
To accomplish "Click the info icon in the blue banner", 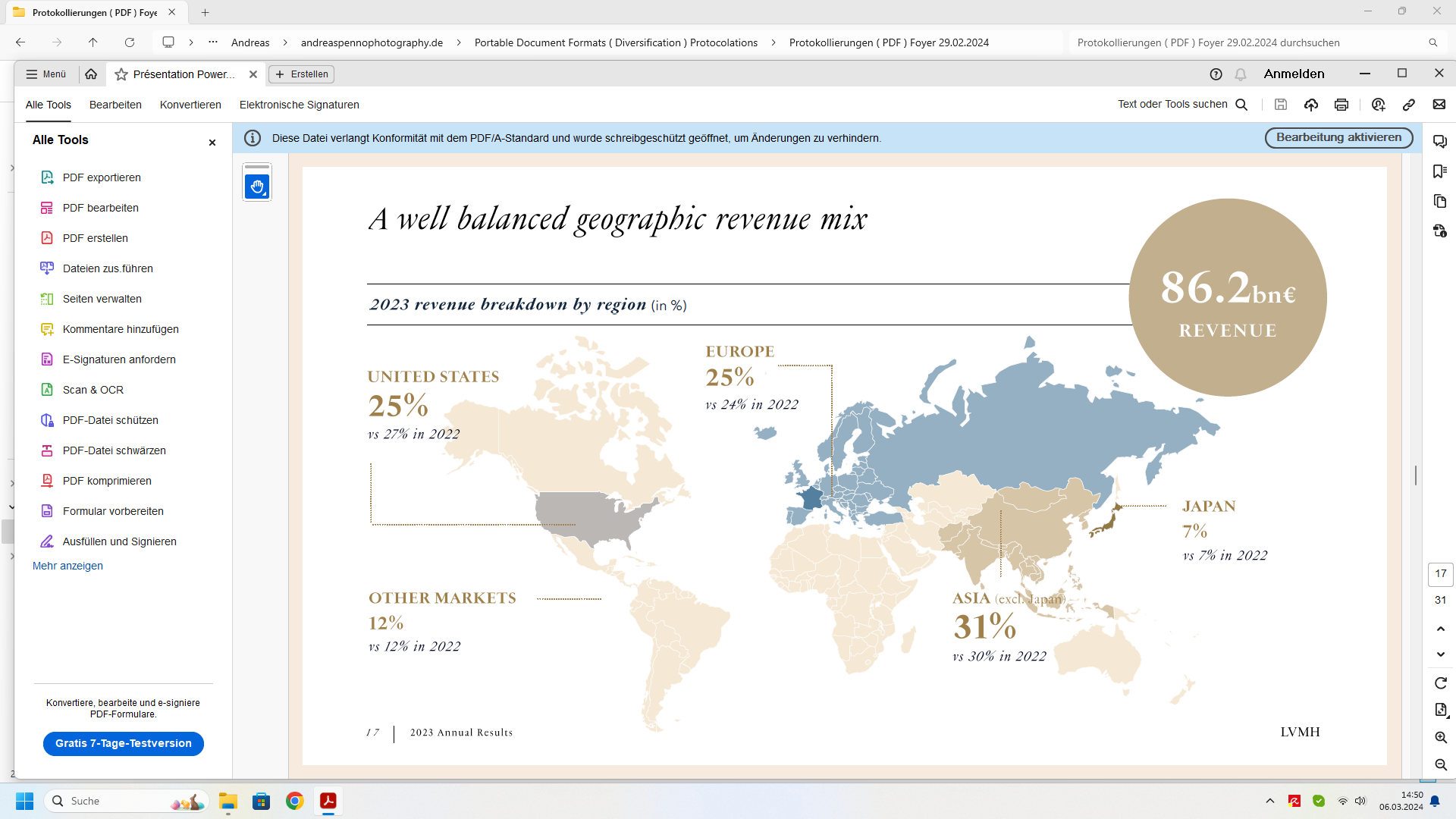I will coord(253,138).
